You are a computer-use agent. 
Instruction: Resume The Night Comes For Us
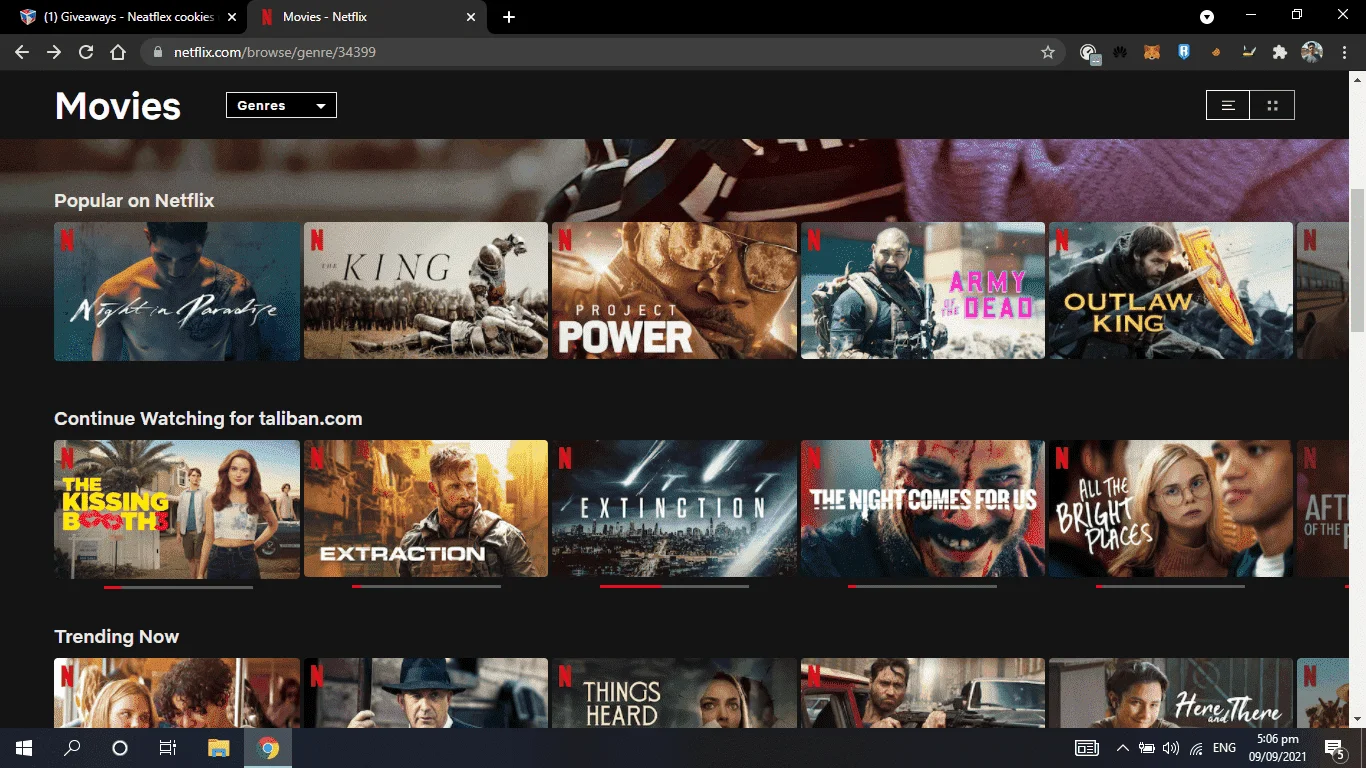pyautogui.click(x=923, y=509)
